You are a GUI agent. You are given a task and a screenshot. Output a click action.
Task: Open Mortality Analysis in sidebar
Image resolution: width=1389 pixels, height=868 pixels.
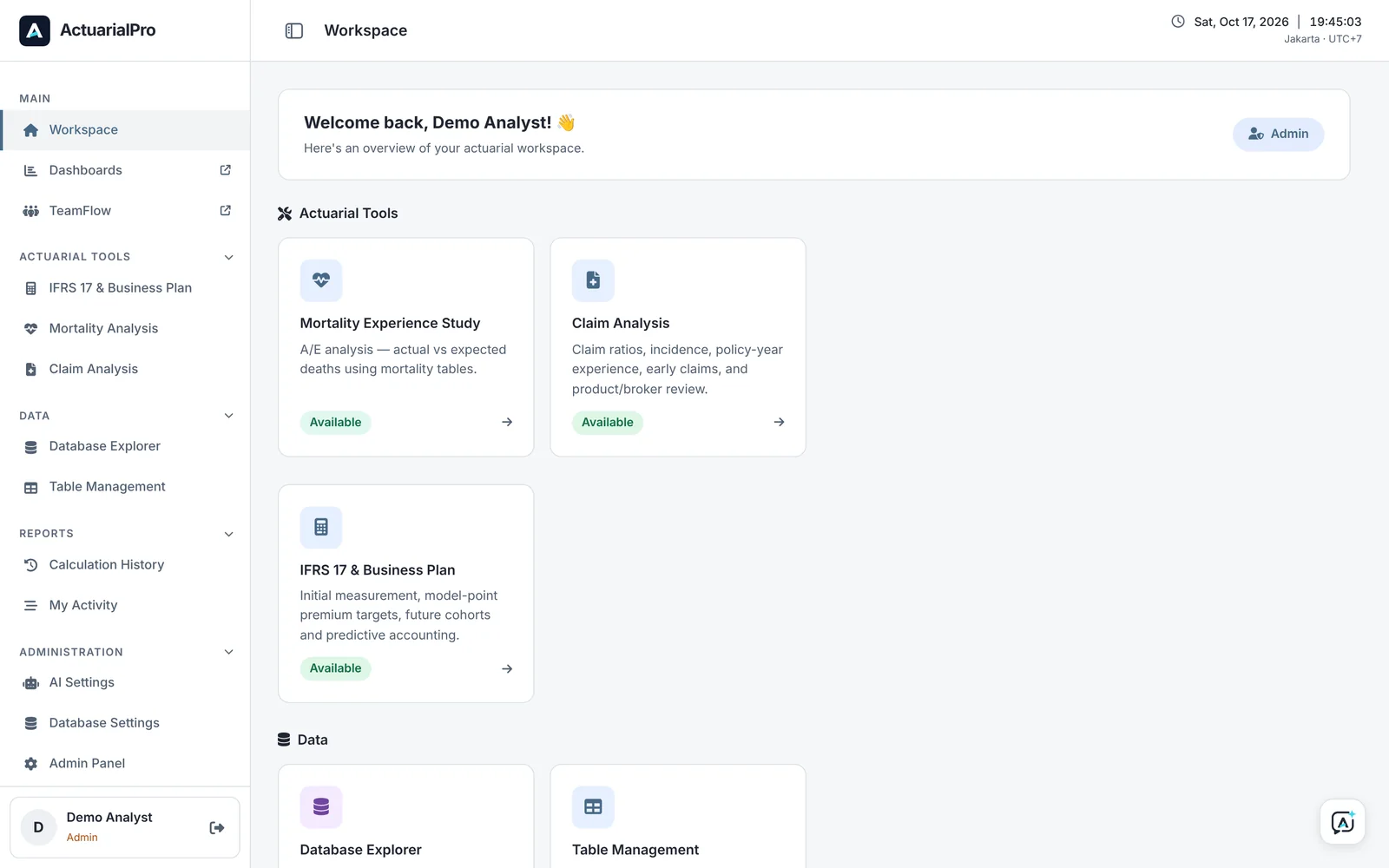pos(125,328)
